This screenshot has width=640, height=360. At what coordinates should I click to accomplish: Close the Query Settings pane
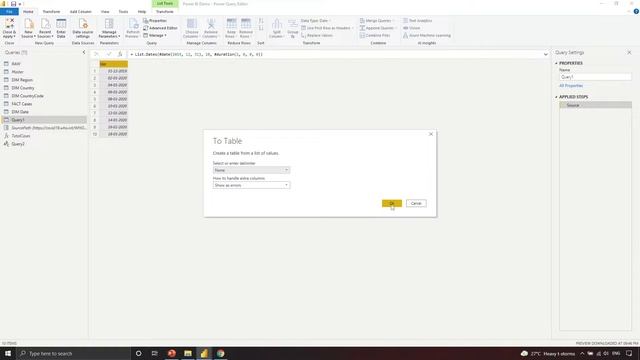point(629,52)
